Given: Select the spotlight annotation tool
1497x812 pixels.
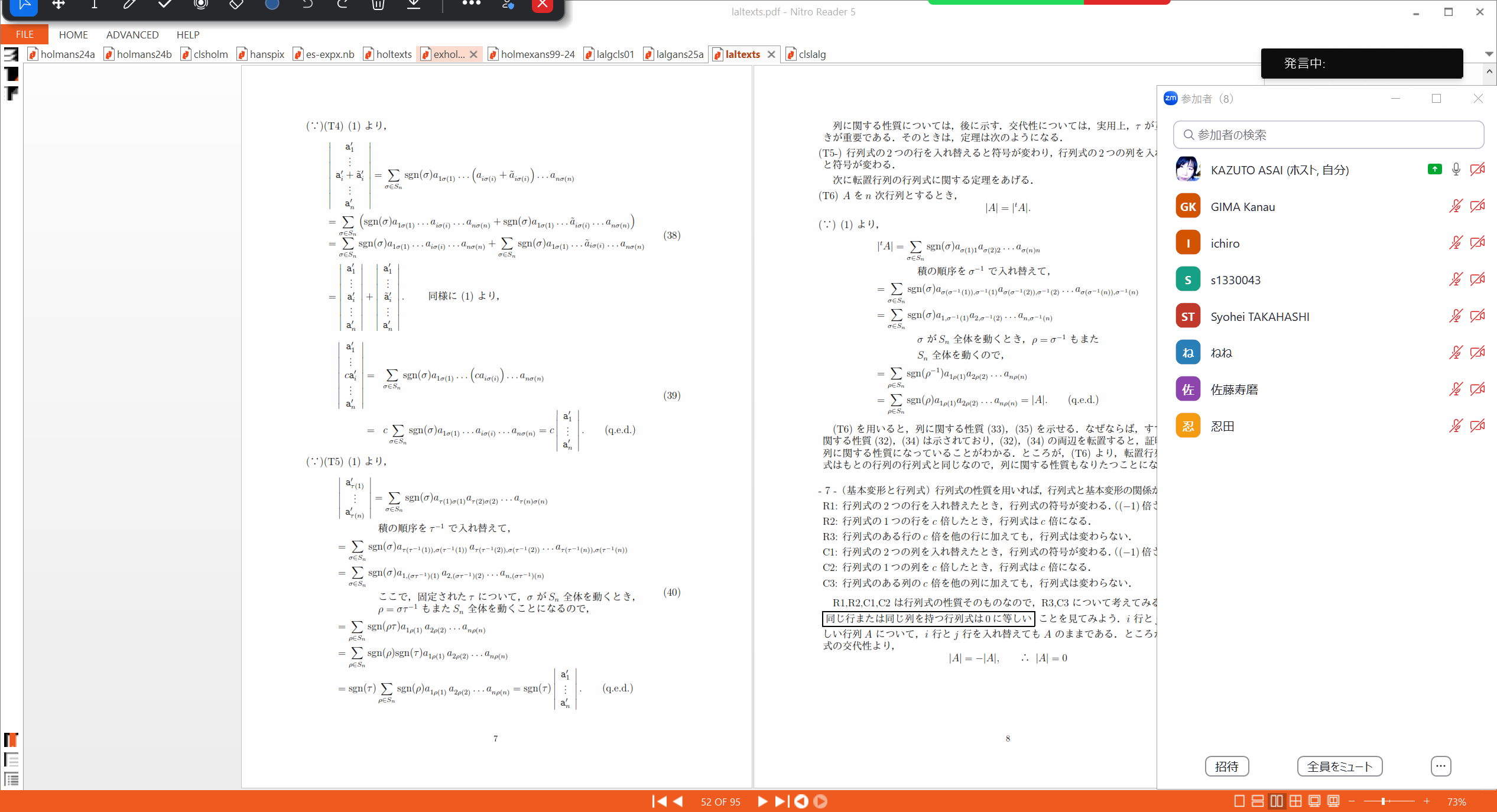Looking at the screenshot, I should pos(201,5).
